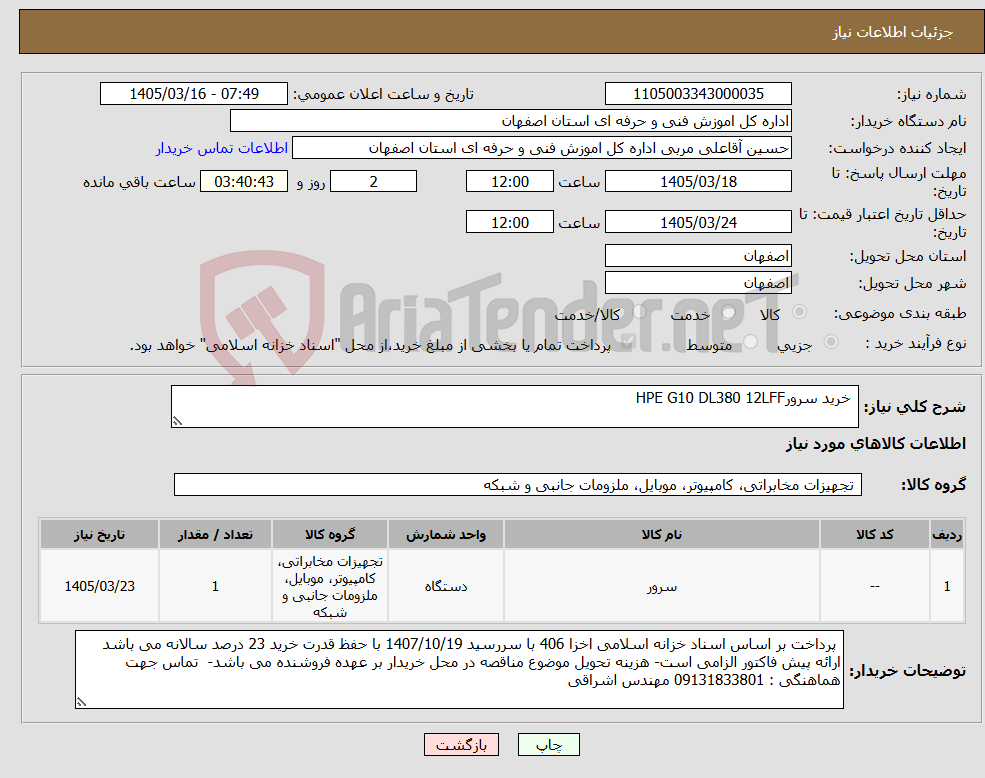Click the کد کالا column header
985x778 pixels.
(874, 534)
